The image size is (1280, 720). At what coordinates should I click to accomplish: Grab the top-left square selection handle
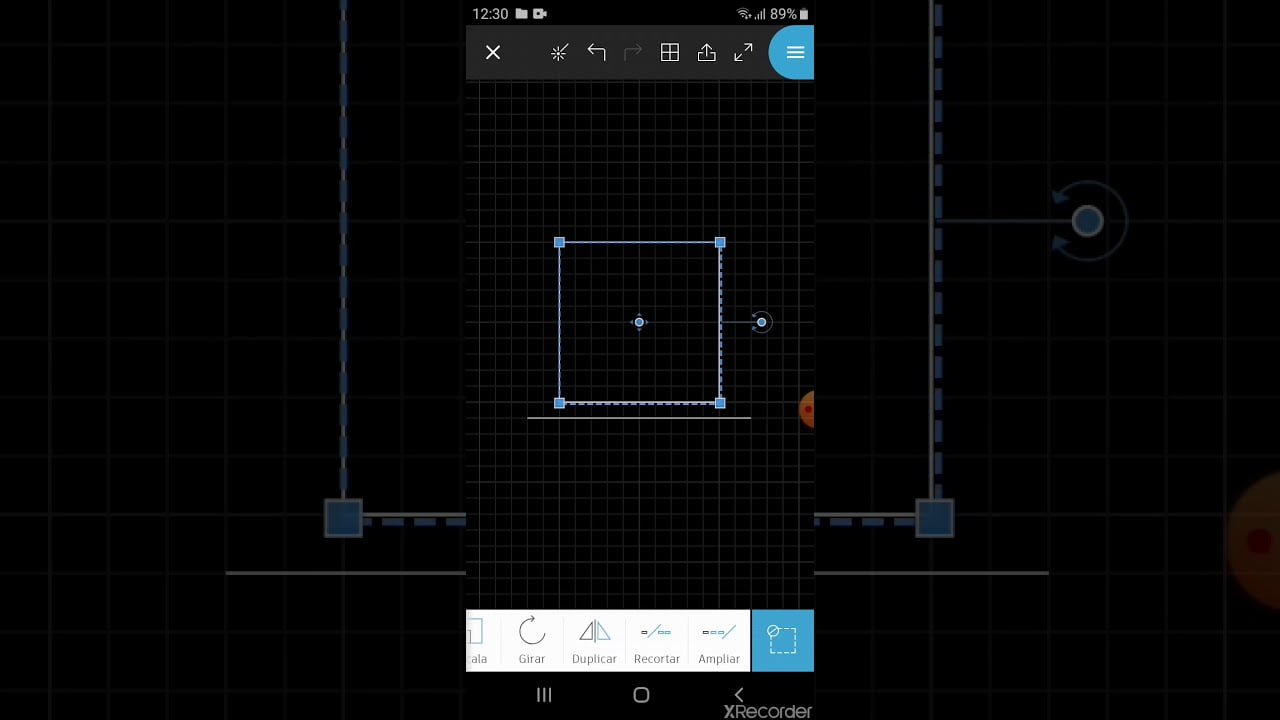click(x=559, y=242)
